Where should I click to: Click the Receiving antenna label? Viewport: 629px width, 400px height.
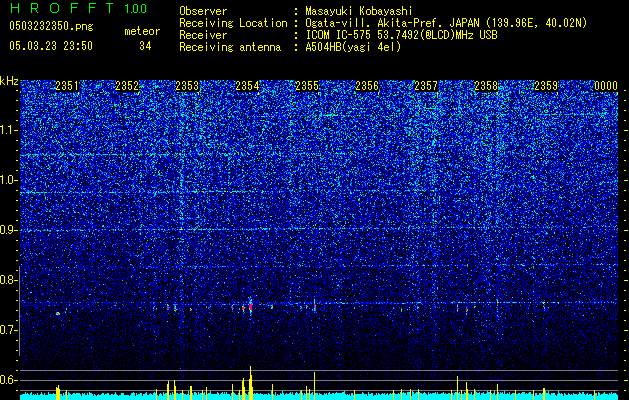tap(230, 47)
